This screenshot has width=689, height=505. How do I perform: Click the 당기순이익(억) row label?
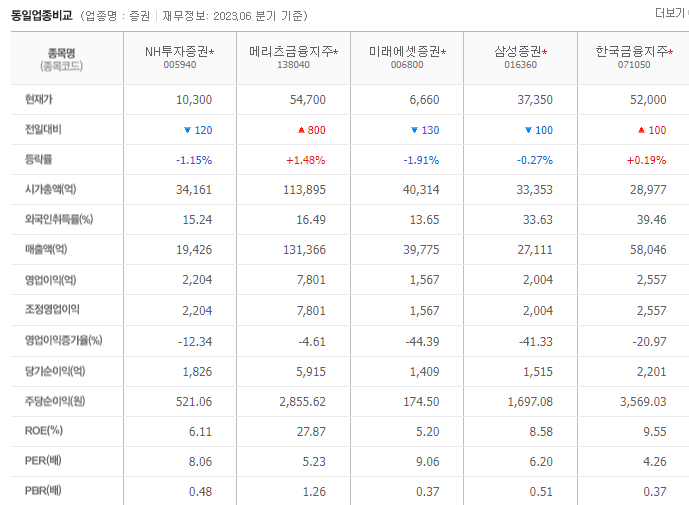pos(55,371)
